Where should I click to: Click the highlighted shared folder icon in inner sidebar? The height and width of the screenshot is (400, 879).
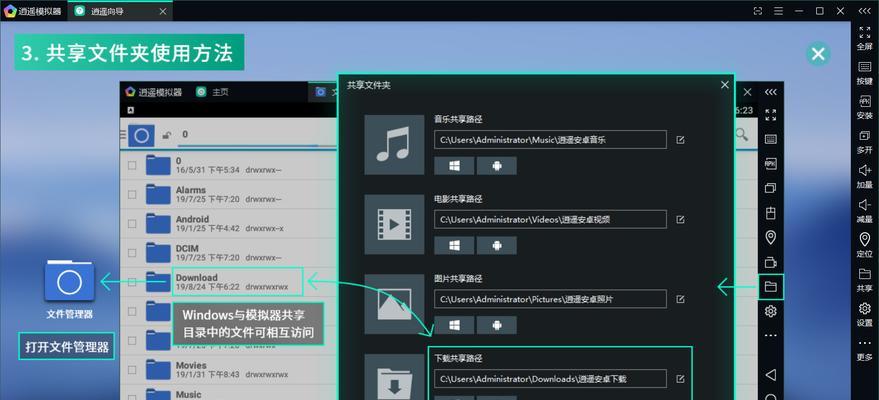coord(771,287)
